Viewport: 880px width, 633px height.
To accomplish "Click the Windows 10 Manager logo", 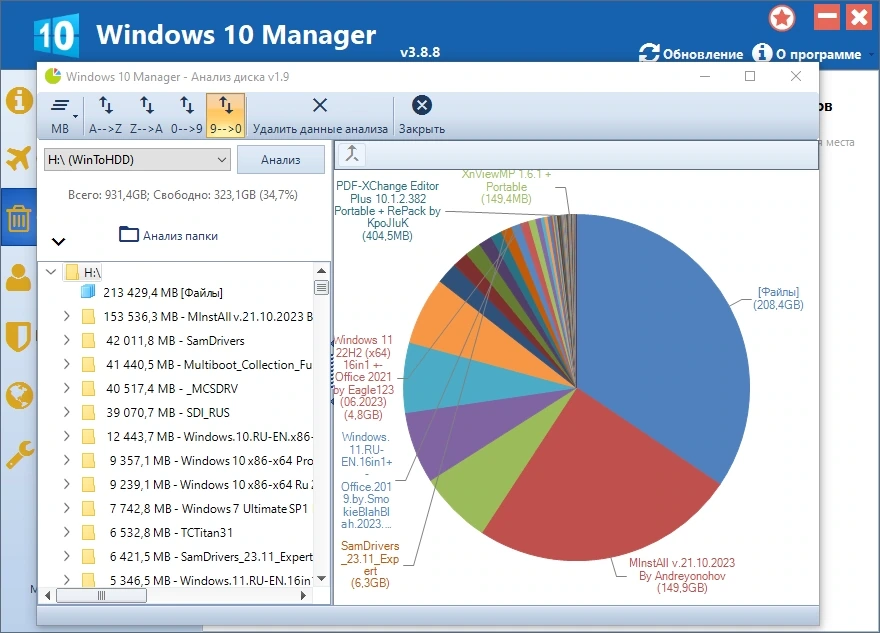I will coord(56,35).
